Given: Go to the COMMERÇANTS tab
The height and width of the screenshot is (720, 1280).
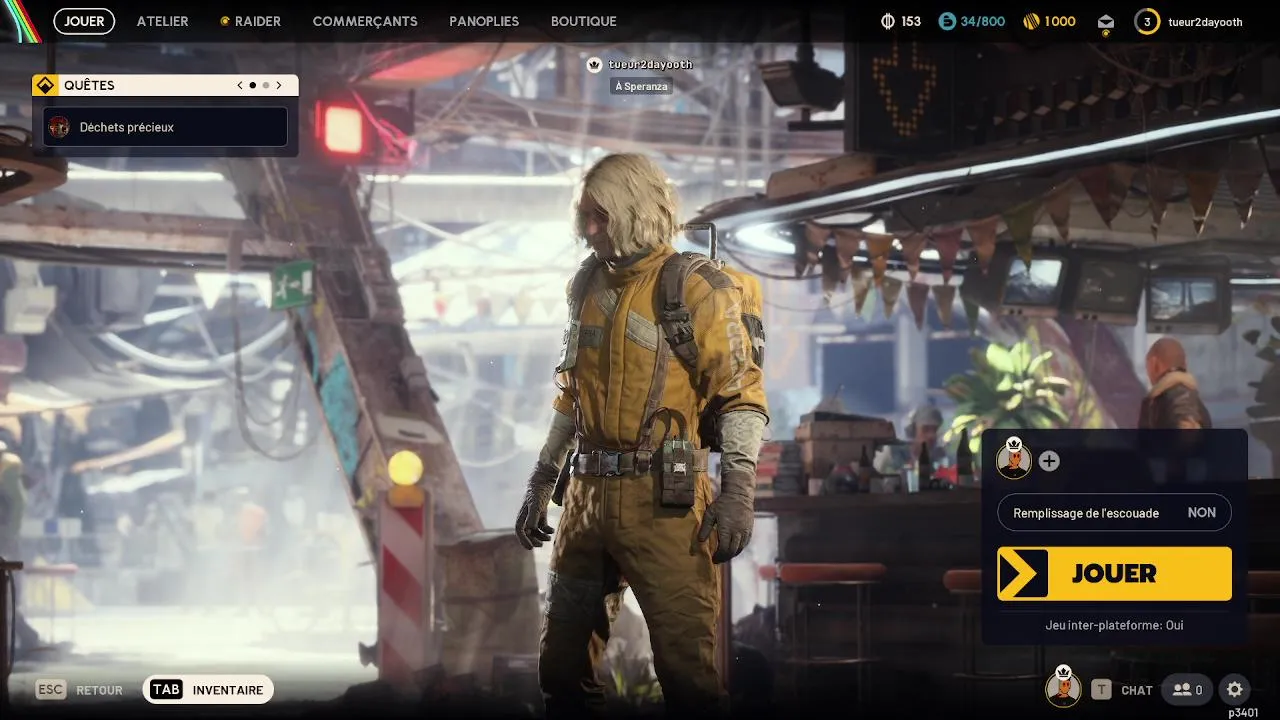Looking at the screenshot, I should (365, 21).
